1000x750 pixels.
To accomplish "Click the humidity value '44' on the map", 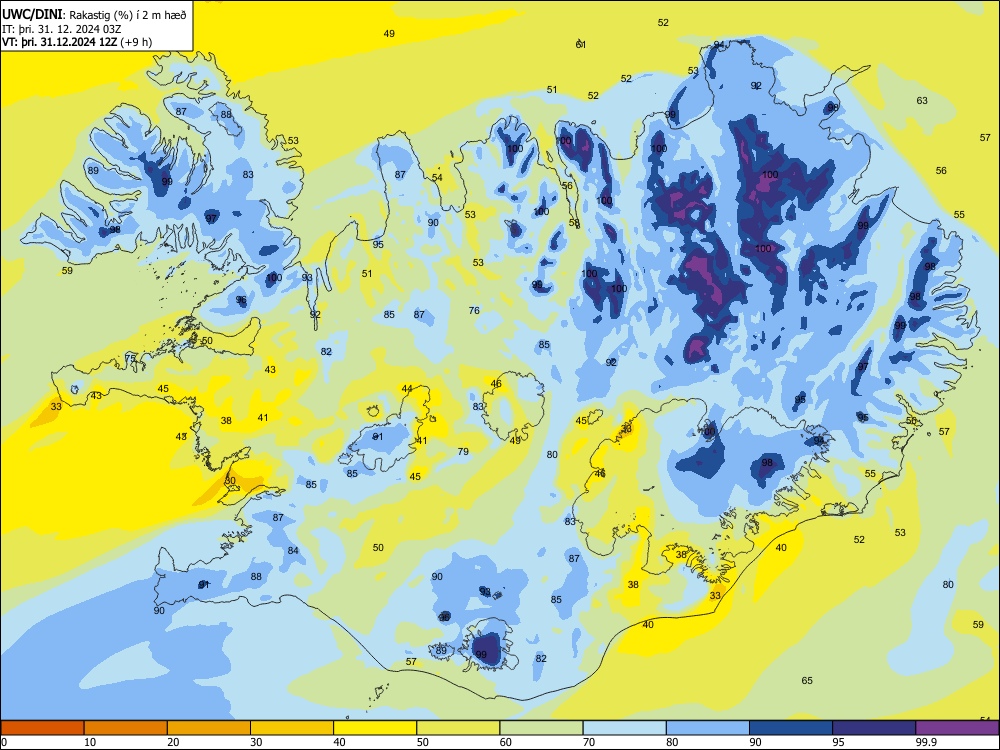I will point(407,388).
